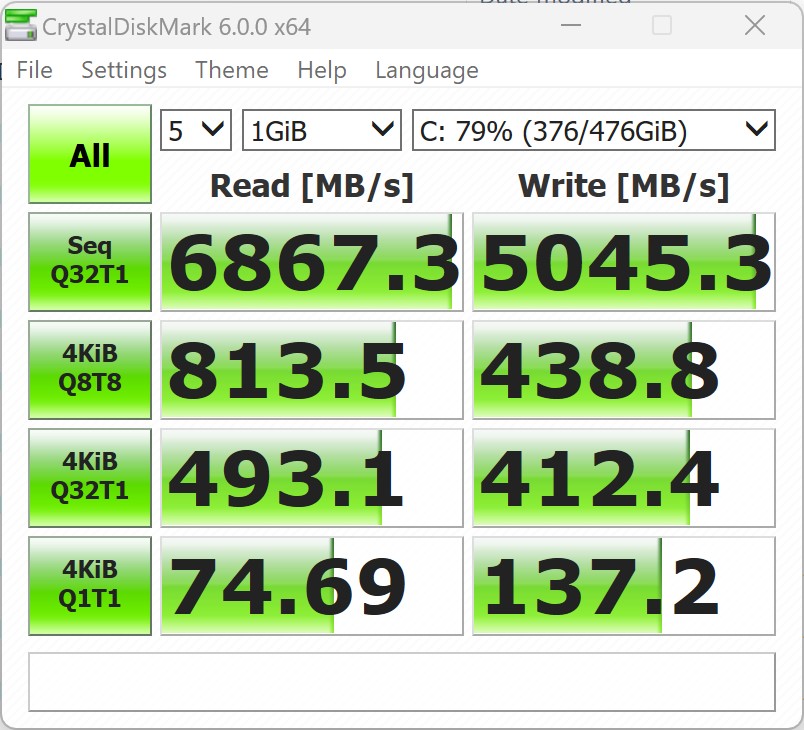Start the 4KiB Q8T8 test
This screenshot has height=730, width=804.
[x=90, y=370]
